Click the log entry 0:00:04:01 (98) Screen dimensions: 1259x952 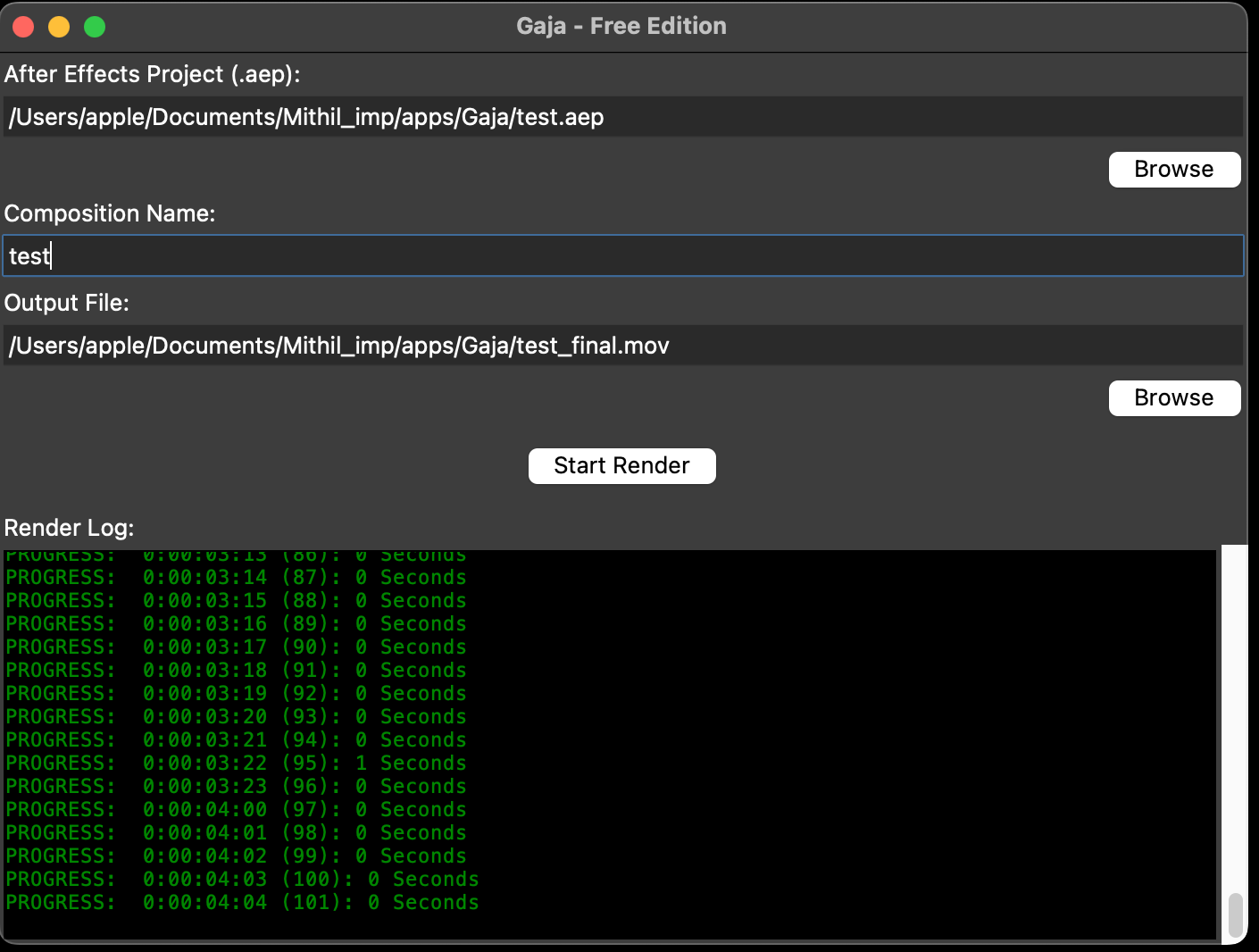click(236, 833)
